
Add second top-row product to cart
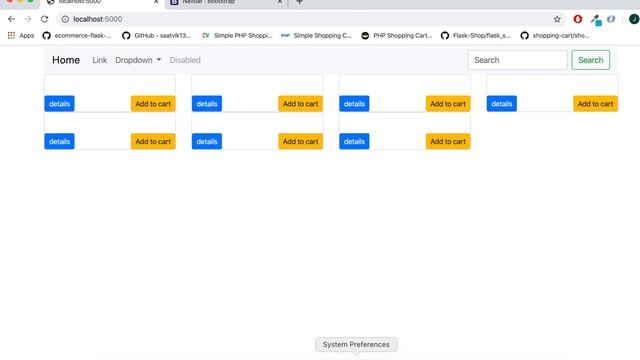[300, 104]
